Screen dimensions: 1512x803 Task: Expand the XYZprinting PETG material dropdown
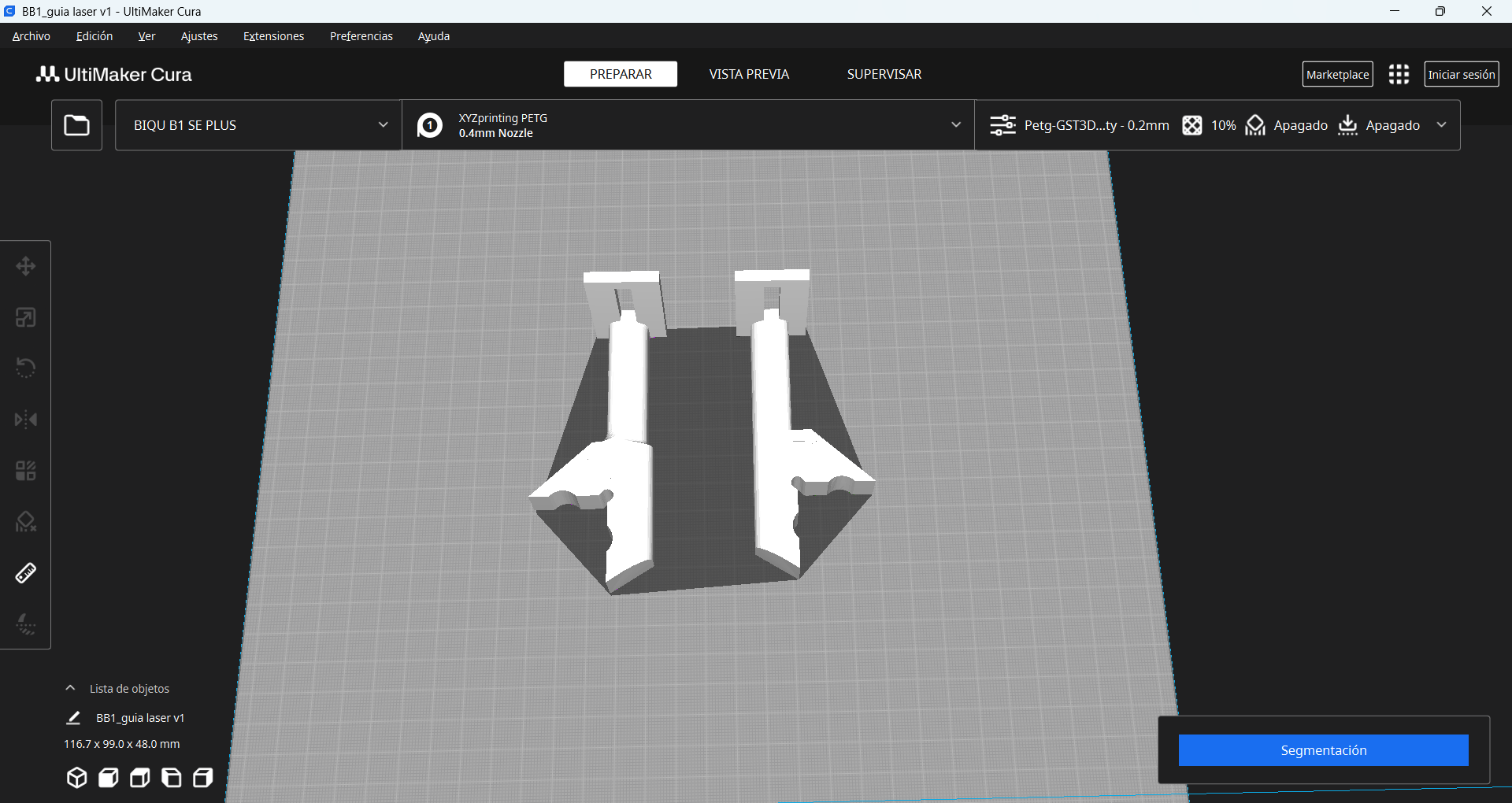pos(688,125)
